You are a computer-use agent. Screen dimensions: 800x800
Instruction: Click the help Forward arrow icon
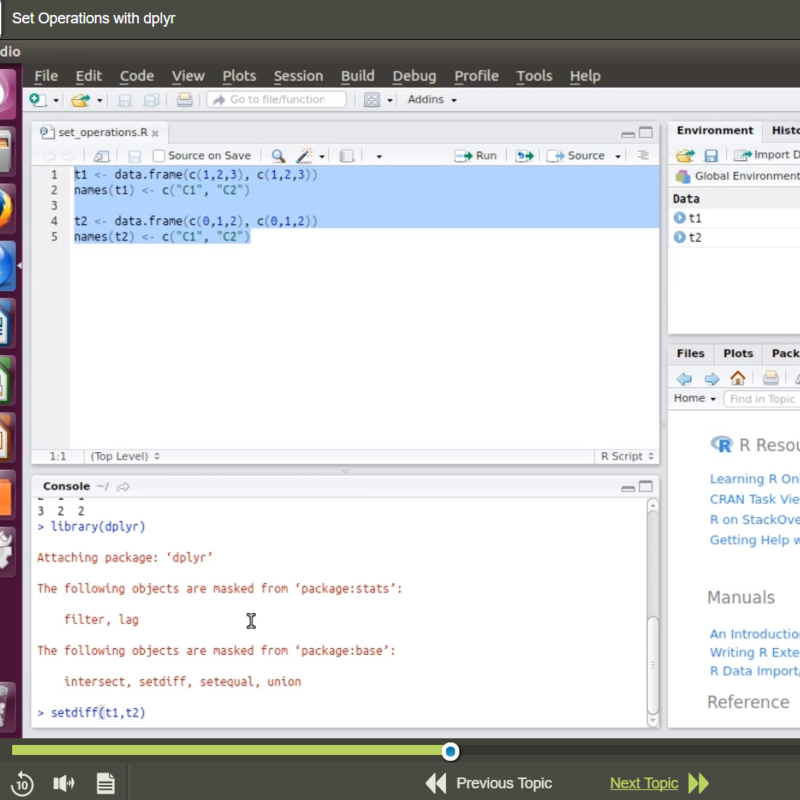pyautogui.click(x=712, y=379)
